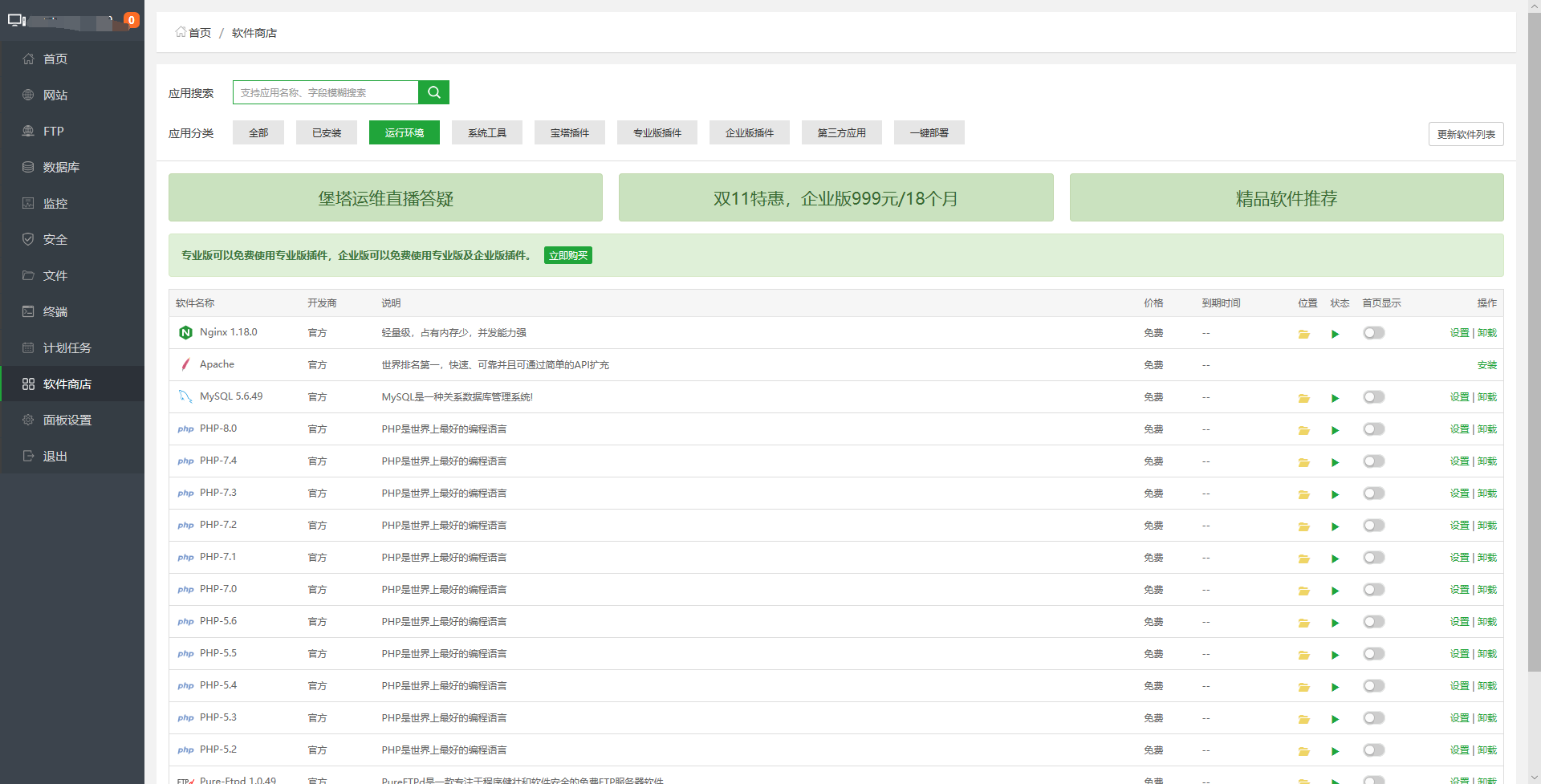
Task: Select the 系统工具 category tab
Action: click(487, 132)
